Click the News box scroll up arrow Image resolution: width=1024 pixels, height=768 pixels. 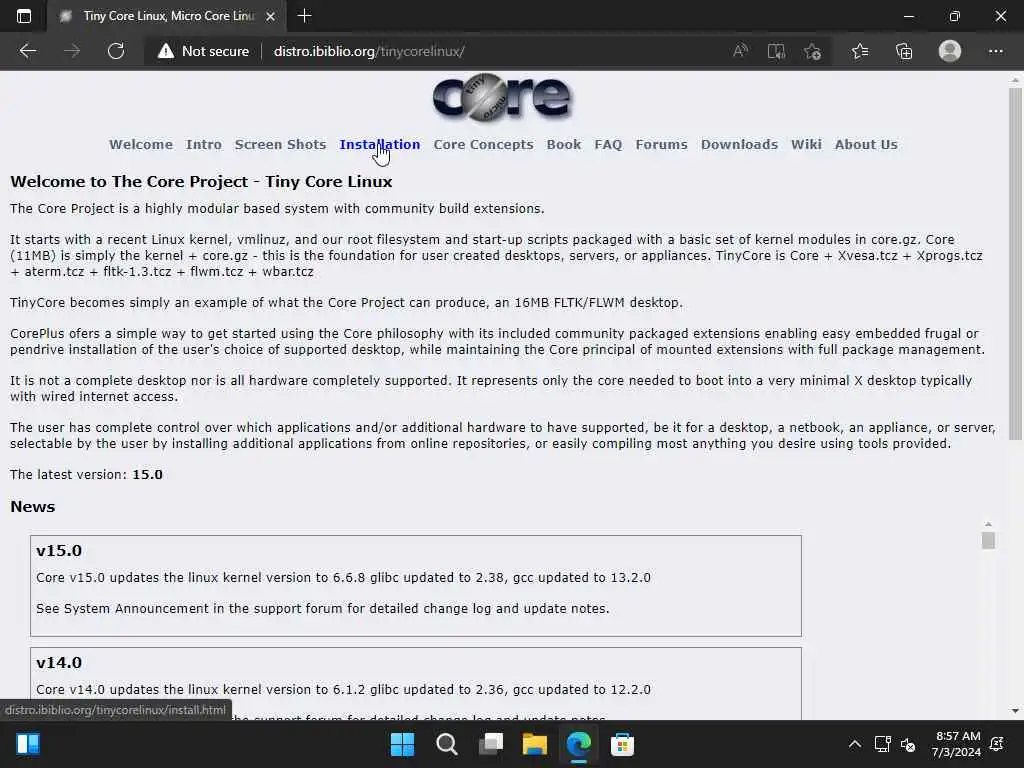point(988,524)
